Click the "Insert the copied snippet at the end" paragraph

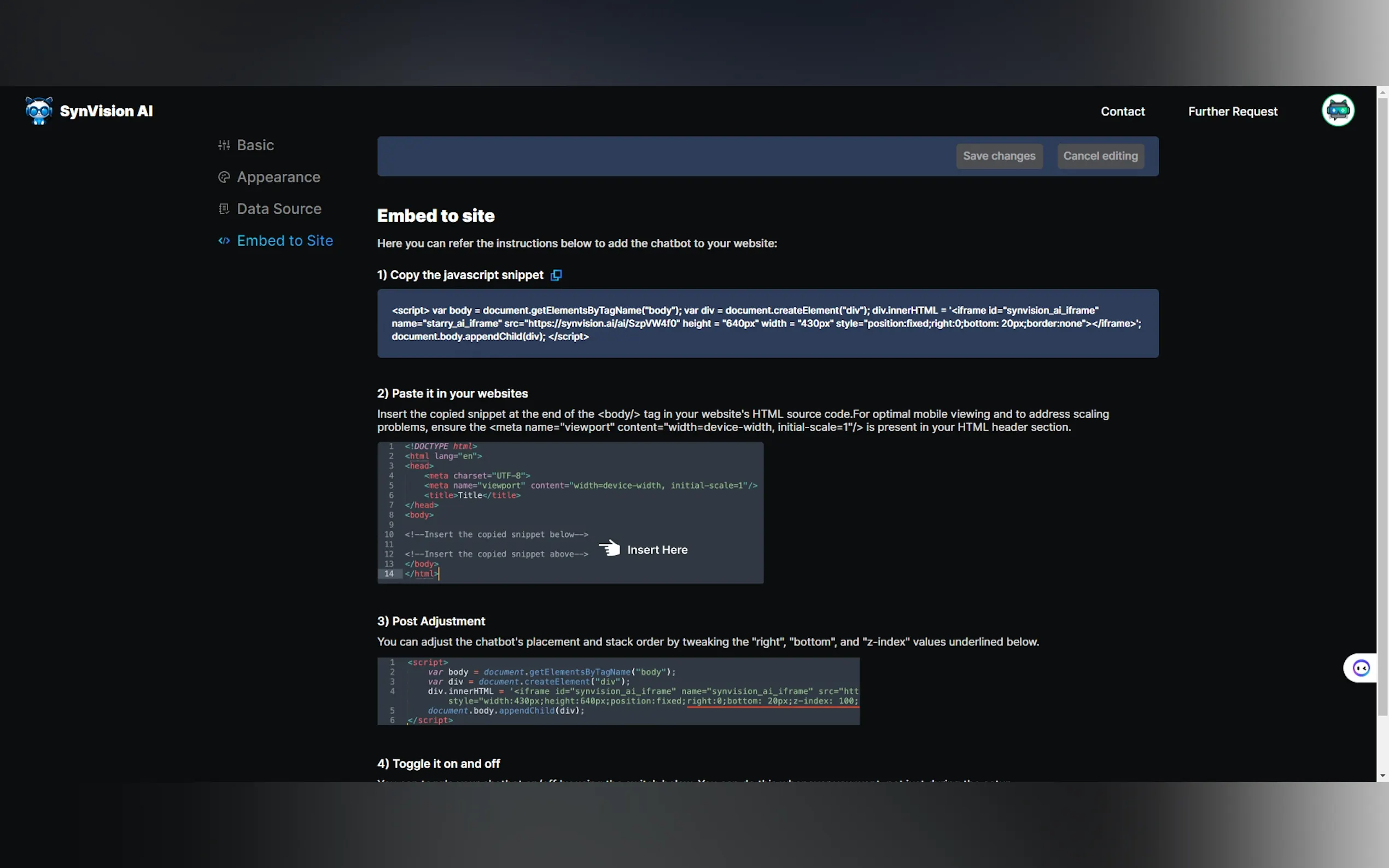coord(743,421)
